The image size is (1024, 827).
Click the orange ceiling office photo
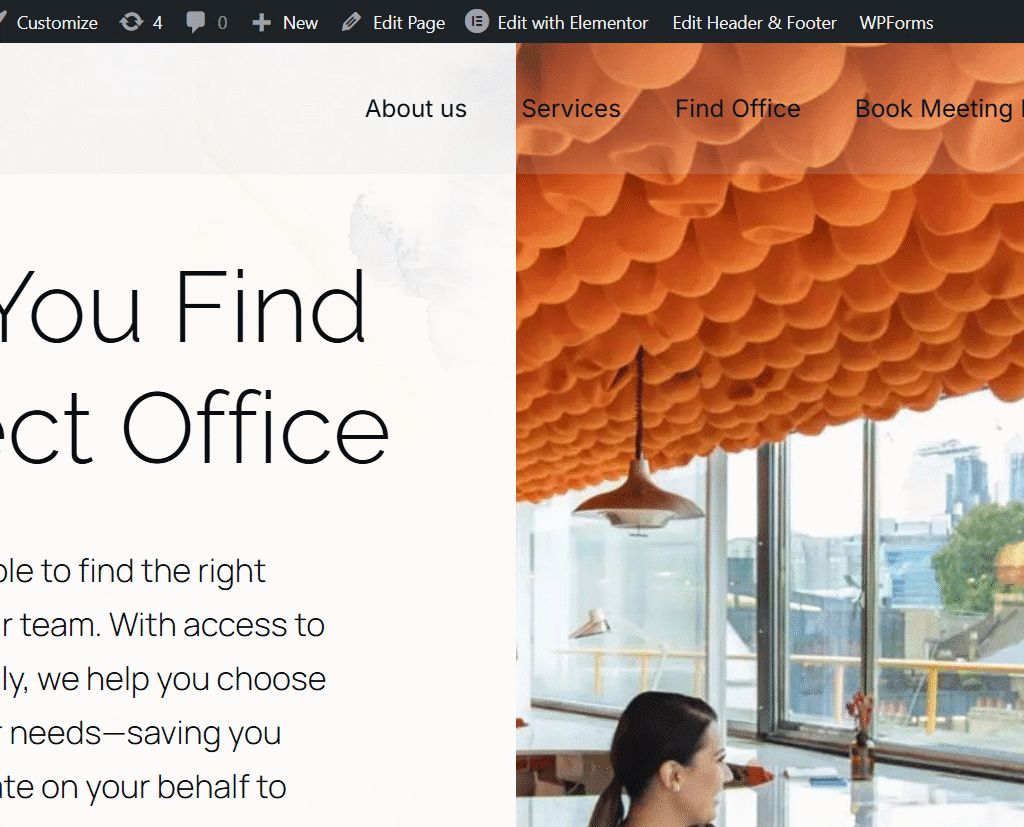tap(770, 435)
